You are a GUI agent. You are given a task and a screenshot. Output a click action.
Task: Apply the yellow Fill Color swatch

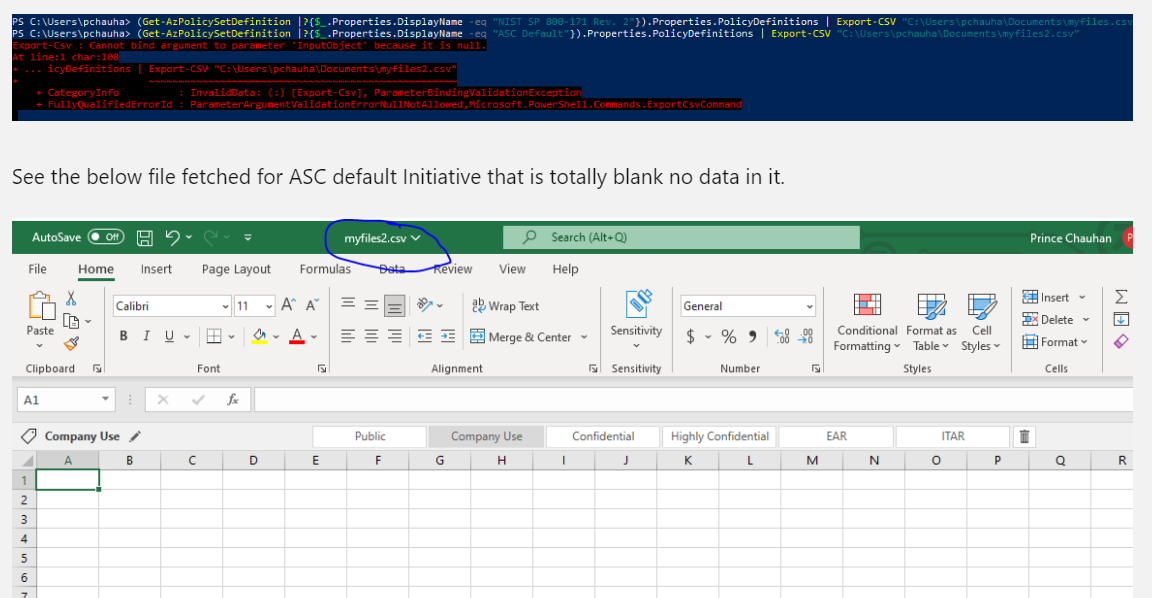pos(259,336)
